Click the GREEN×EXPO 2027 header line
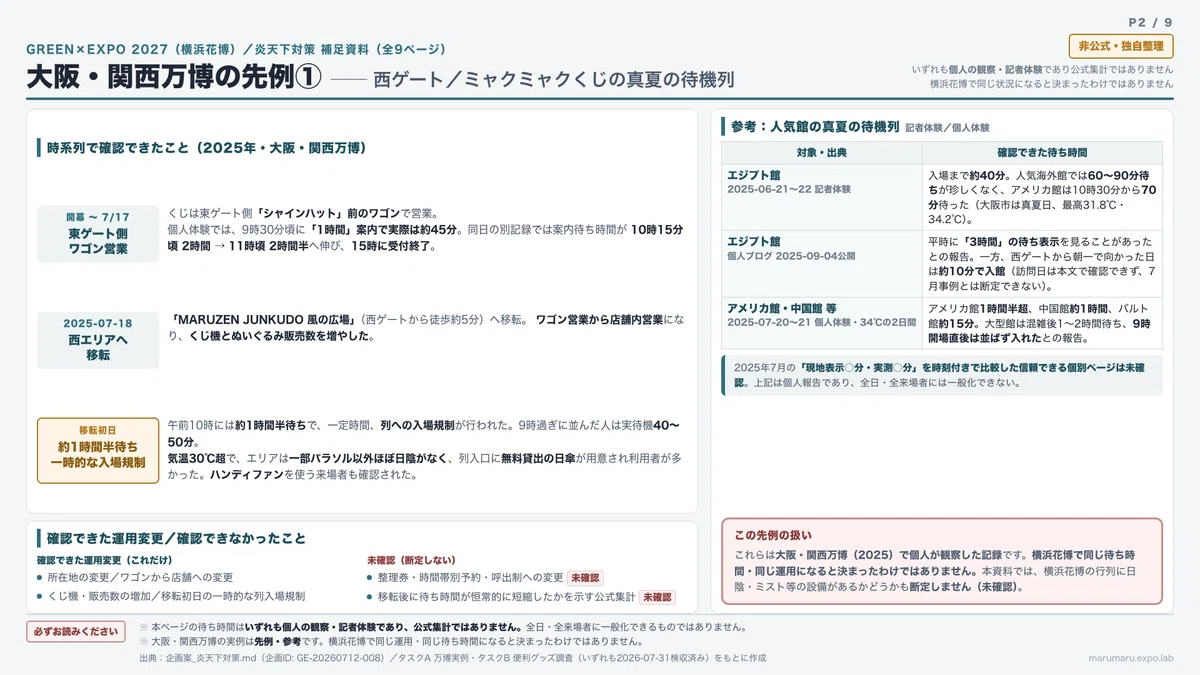The height and width of the screenshot is (675, 1200). [236, 49]
